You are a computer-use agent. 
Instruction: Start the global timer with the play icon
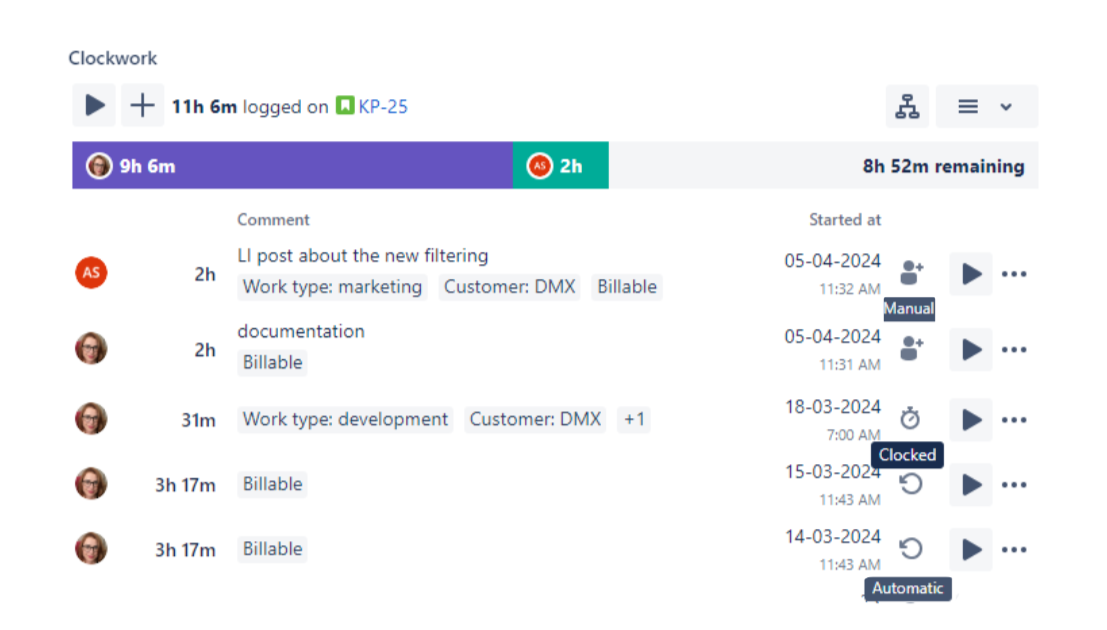[x=93, y=105]
